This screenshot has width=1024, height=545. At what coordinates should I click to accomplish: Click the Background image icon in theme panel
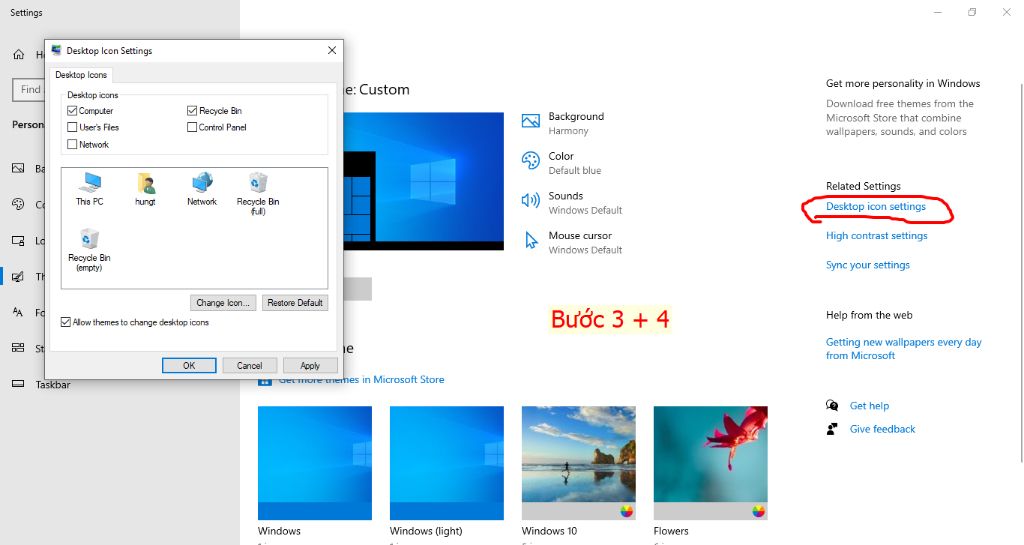click(x=531, y=121)
